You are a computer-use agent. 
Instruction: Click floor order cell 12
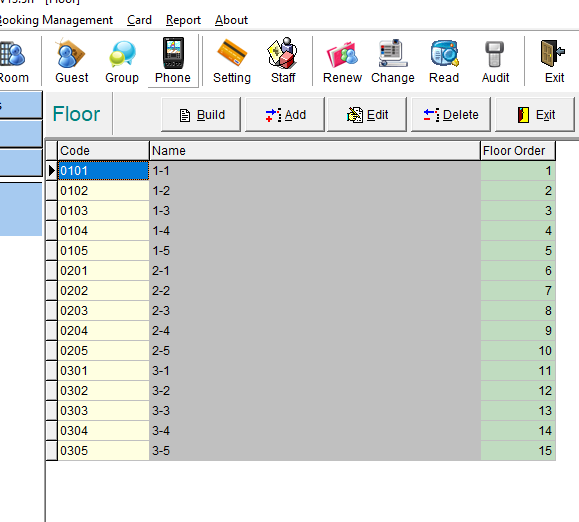[x=518, y=391]
